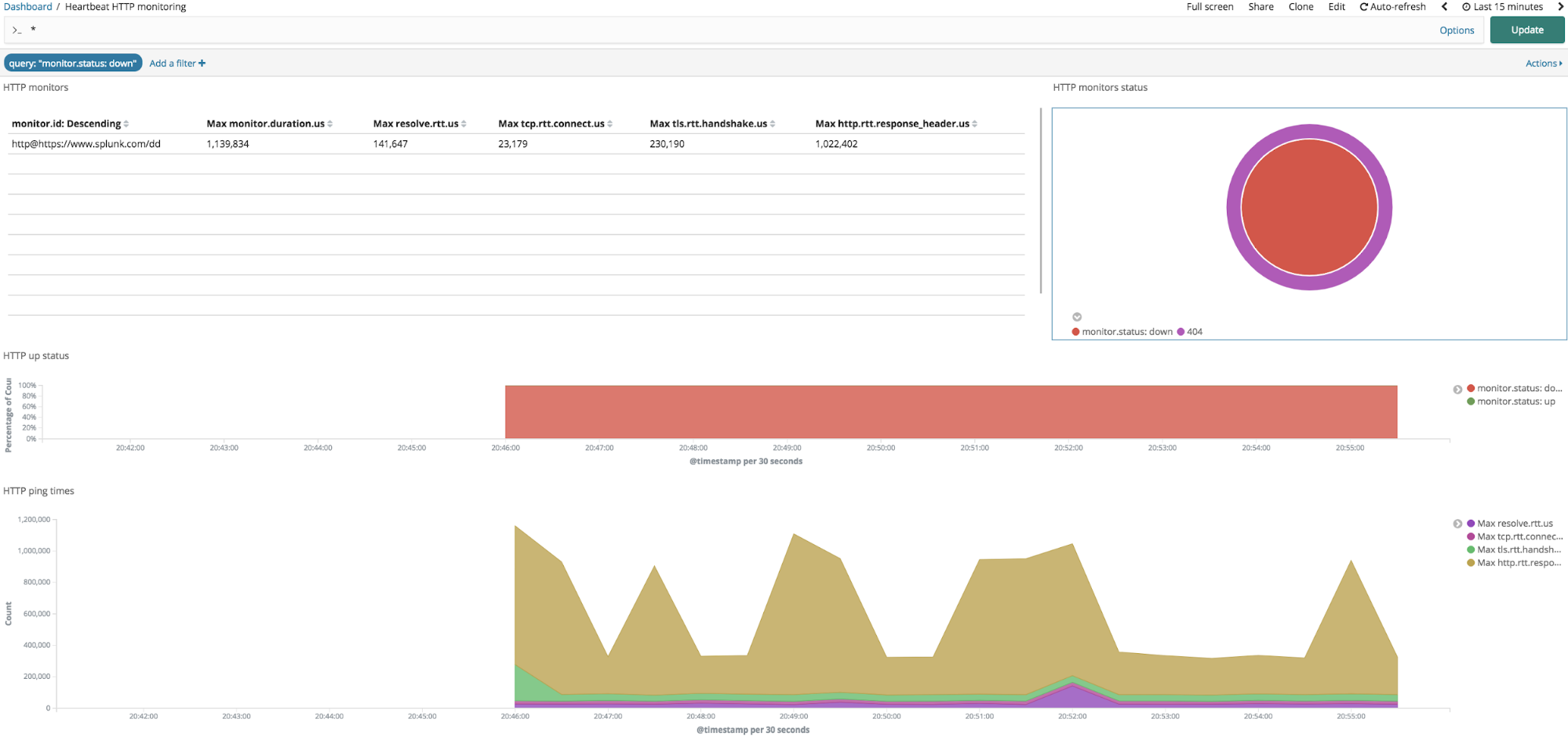Collapse the pie chart legend toggle
1568x744 pixels.
tap(1077, 317)
